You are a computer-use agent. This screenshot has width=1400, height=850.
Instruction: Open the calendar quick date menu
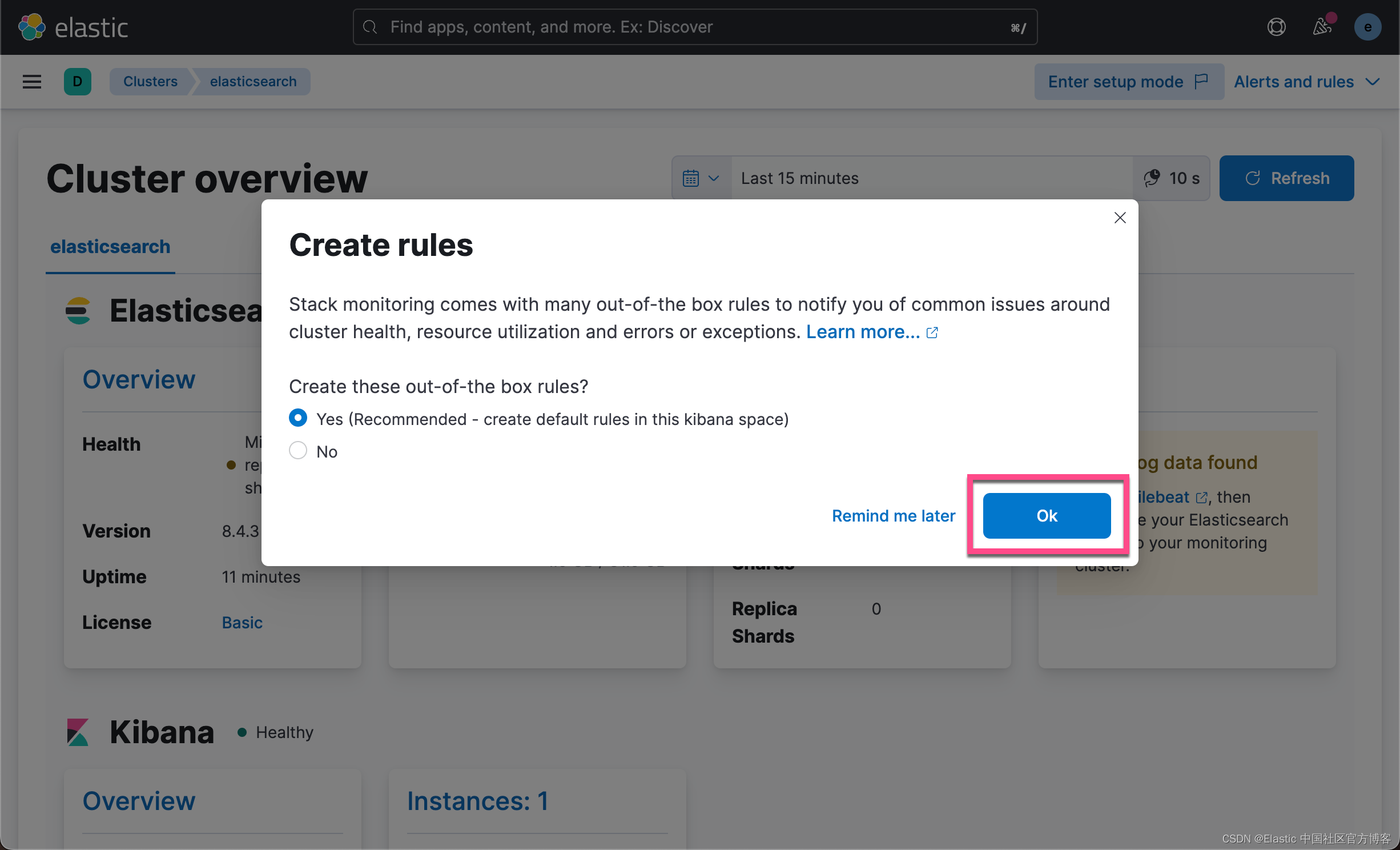click(x=701, y=178)
